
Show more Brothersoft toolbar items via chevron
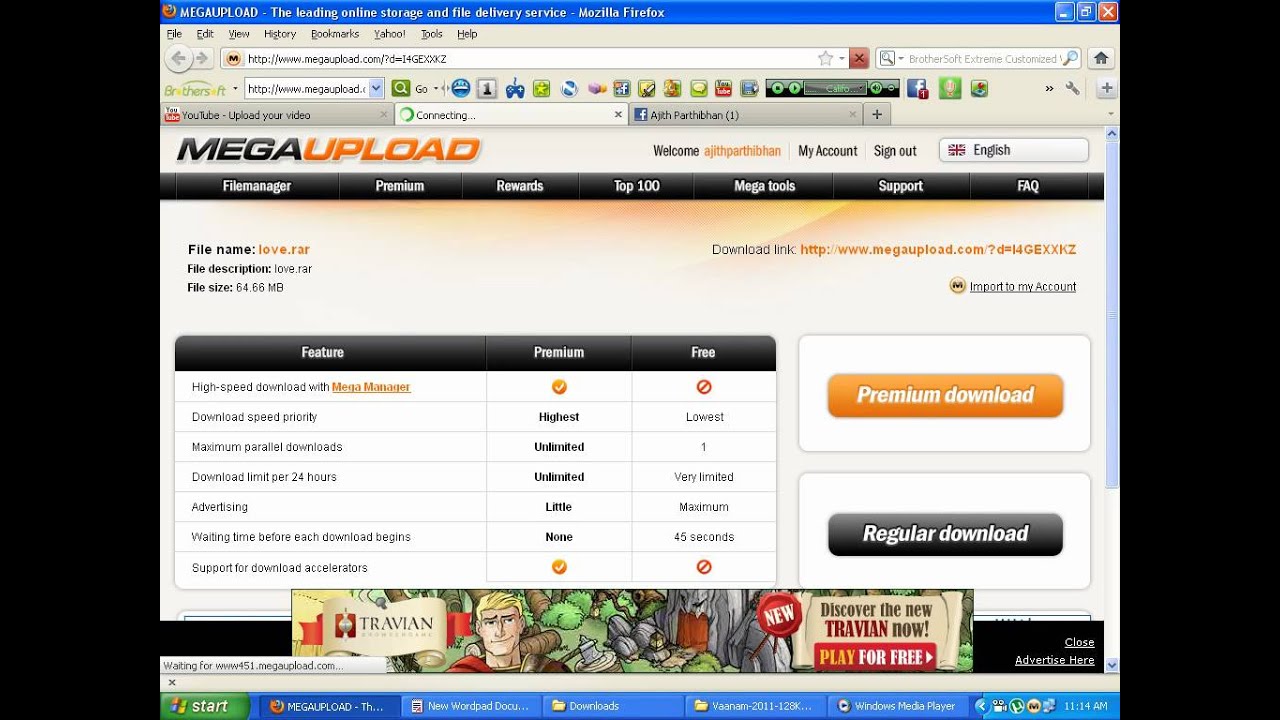pyautogui.click(x=1049, y=88)
